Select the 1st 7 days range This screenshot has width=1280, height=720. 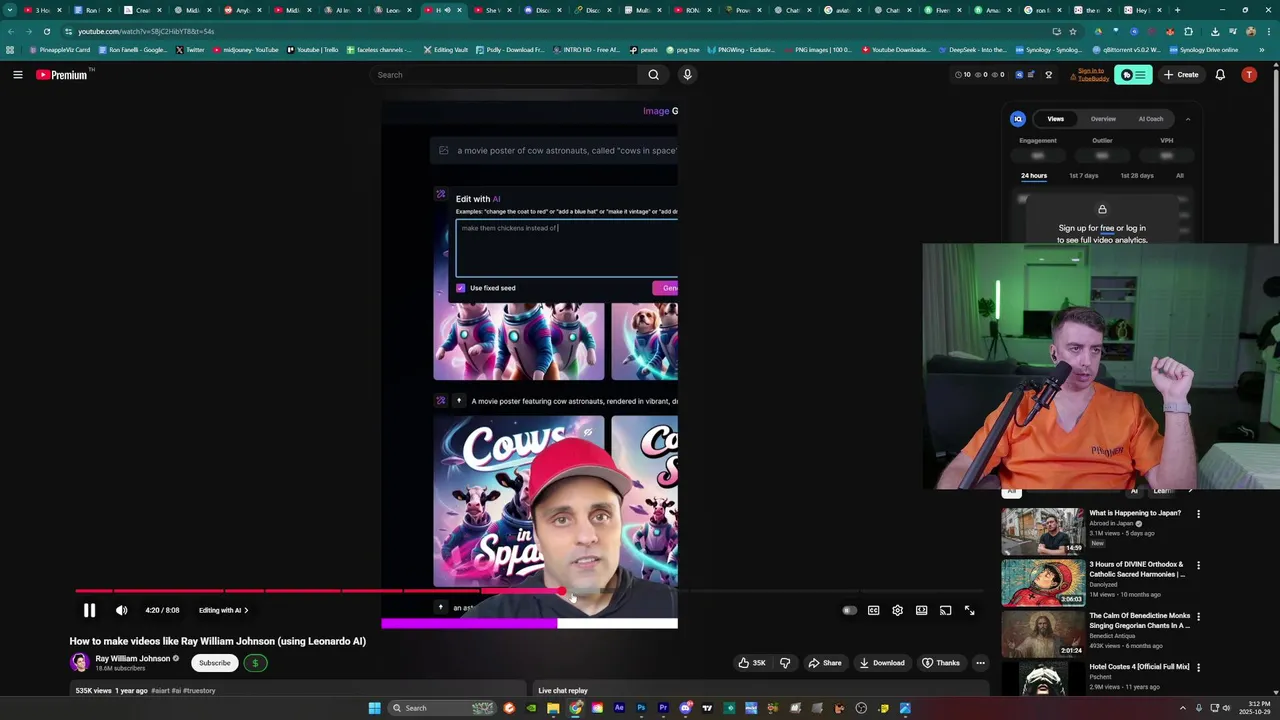tap(1083, 176)
